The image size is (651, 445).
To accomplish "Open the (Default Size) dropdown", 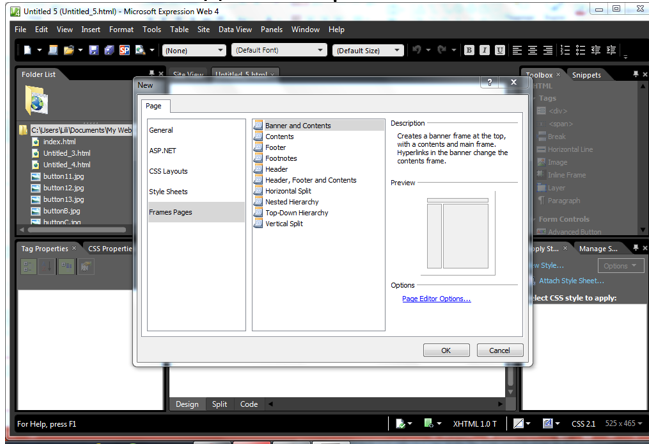I will (368, 50).
